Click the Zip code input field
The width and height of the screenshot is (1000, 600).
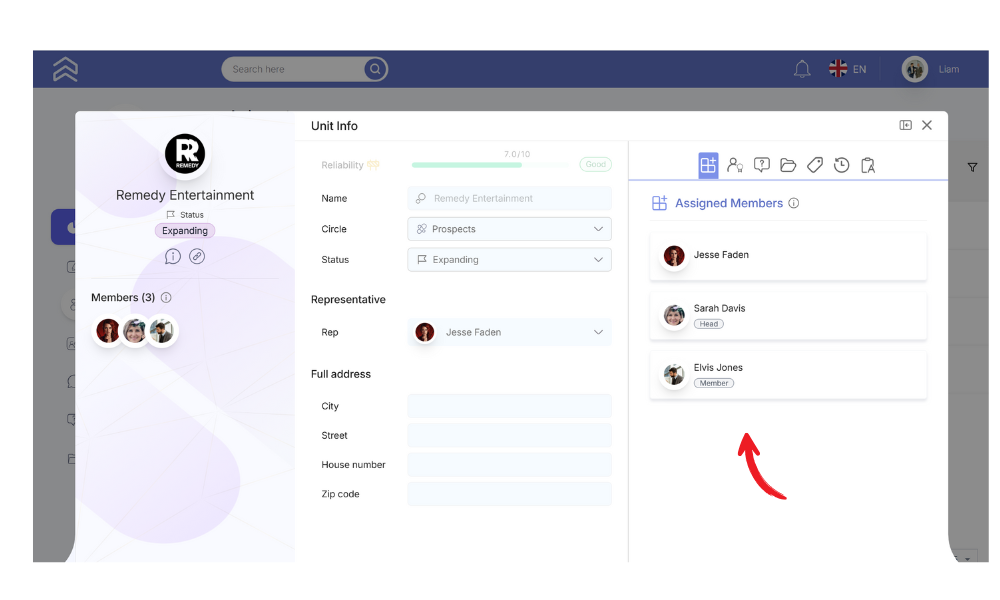click(510, 494)
